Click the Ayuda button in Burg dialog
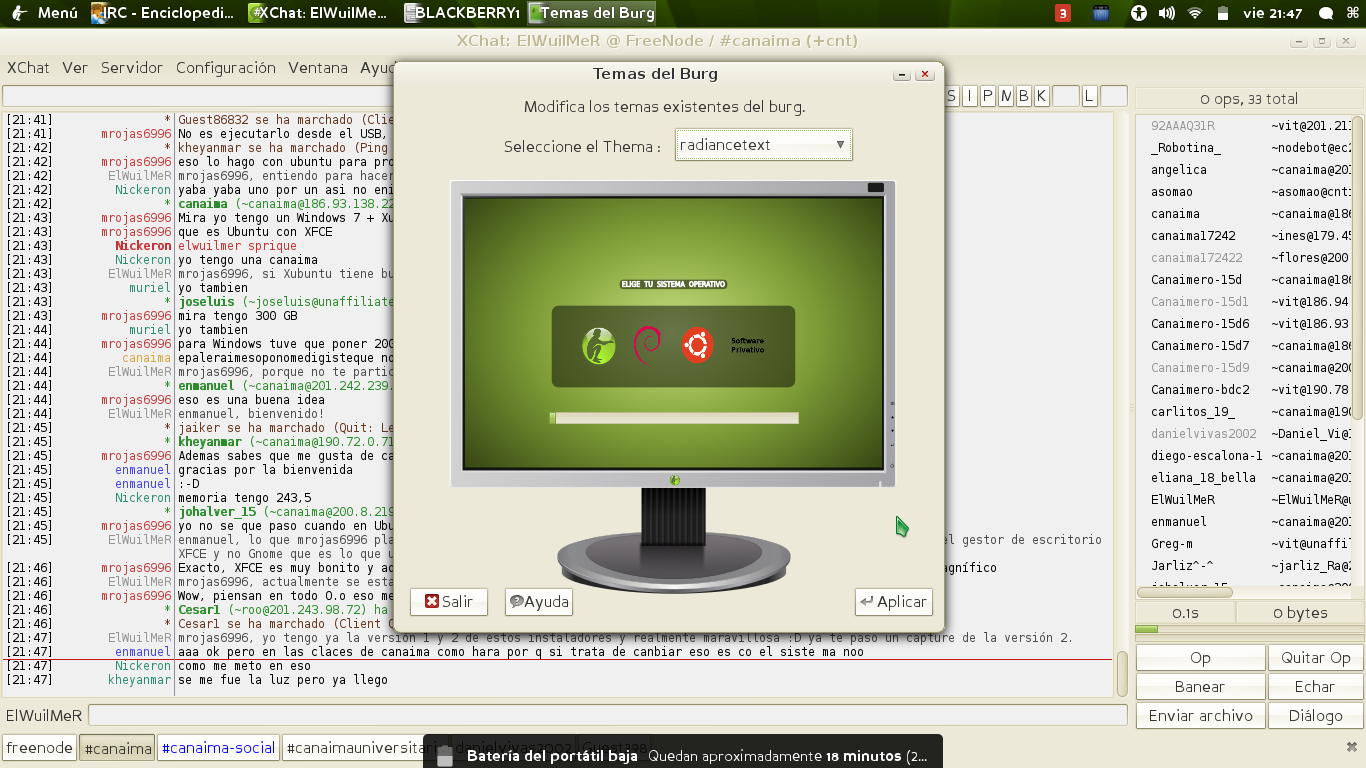Image resolution: width=1366 pixels, height=768 pixels. [x=539, y=601]
